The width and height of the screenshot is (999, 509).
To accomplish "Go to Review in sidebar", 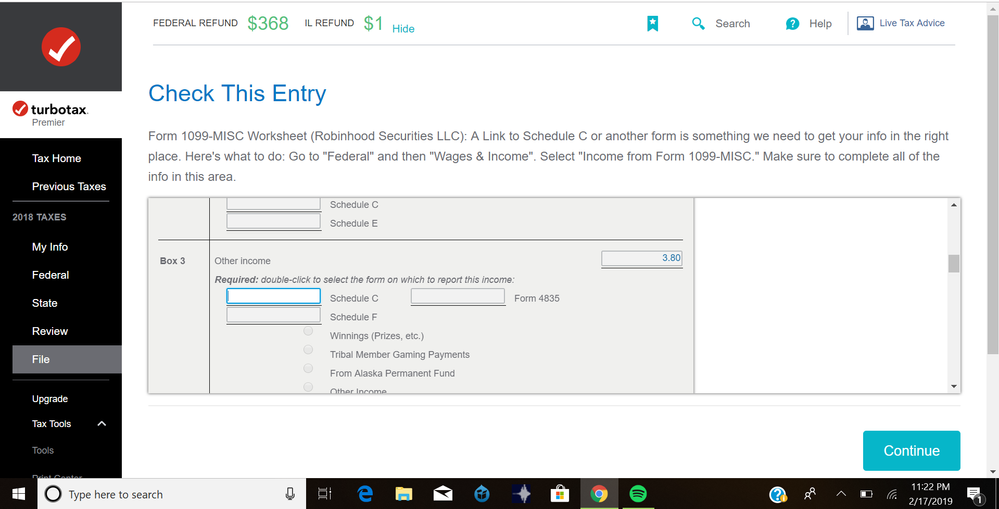I will [49, 331].
